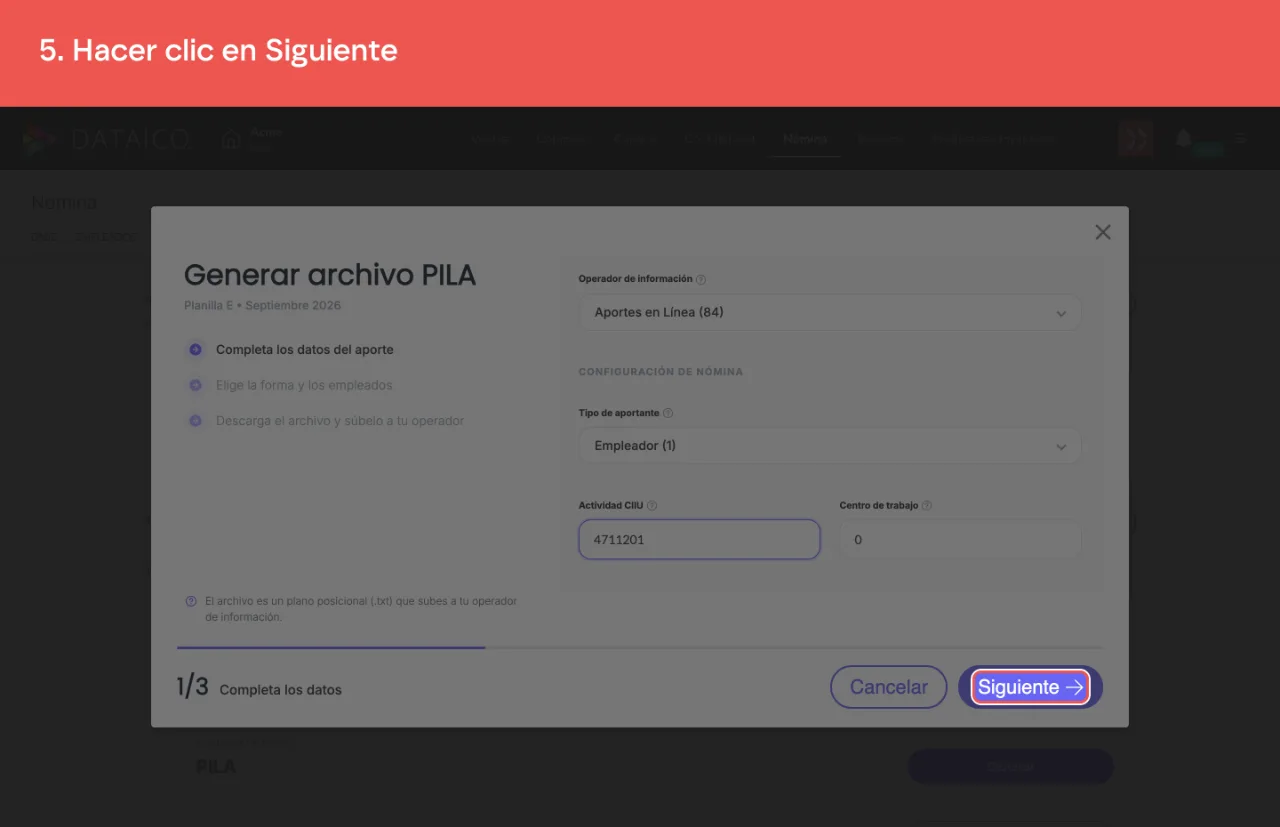Open the Centro de trabajo help icon
Screen dimensions: 1280x827
pos(927,506)
